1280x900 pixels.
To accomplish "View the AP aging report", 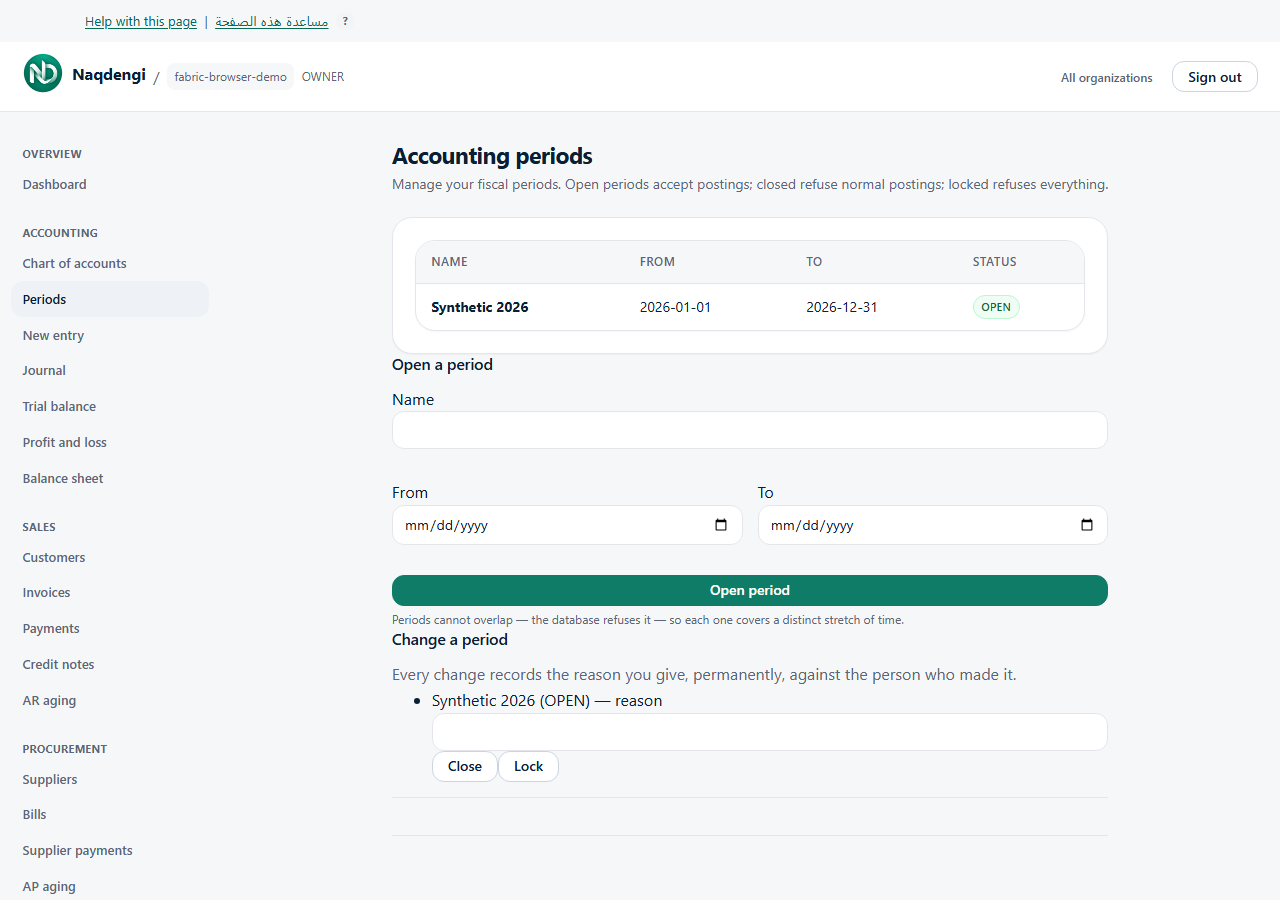I will tap(49, 886).
